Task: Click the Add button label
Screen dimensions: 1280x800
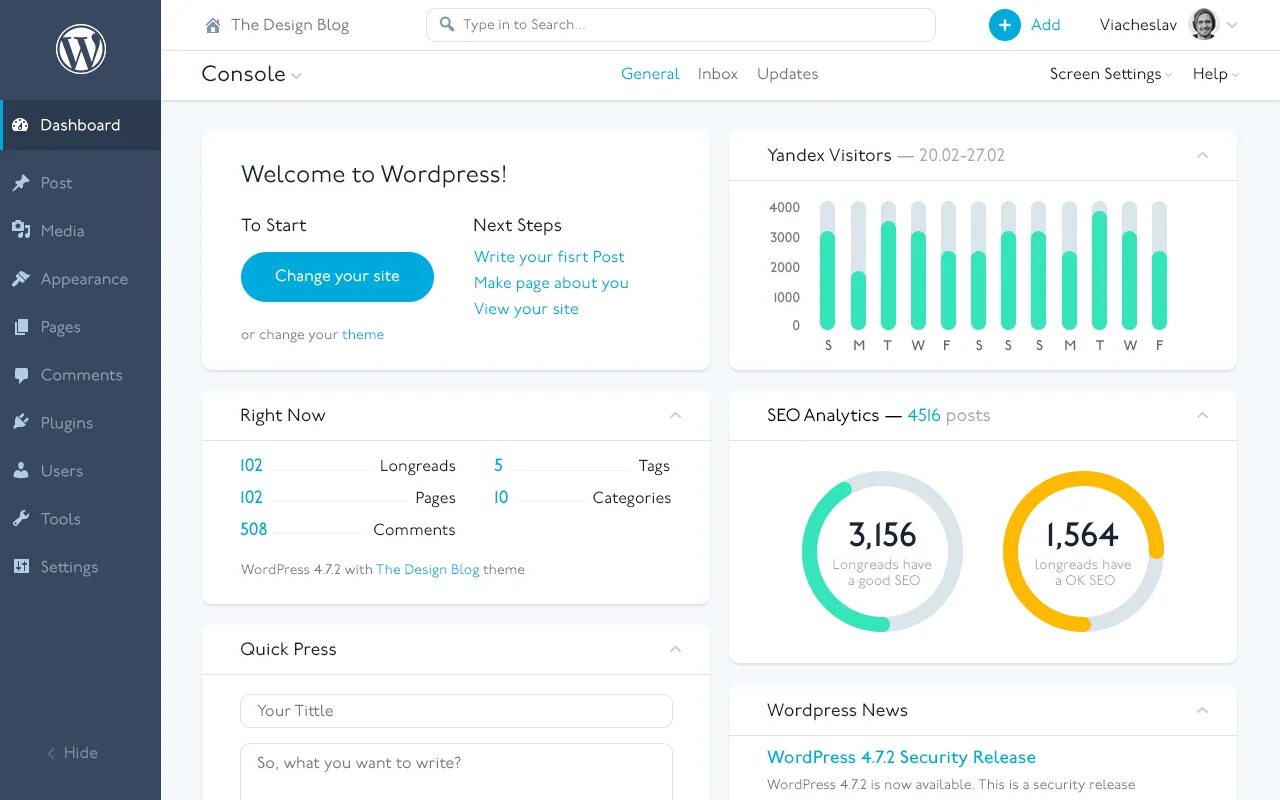Action: click(x=1045, y=25)
